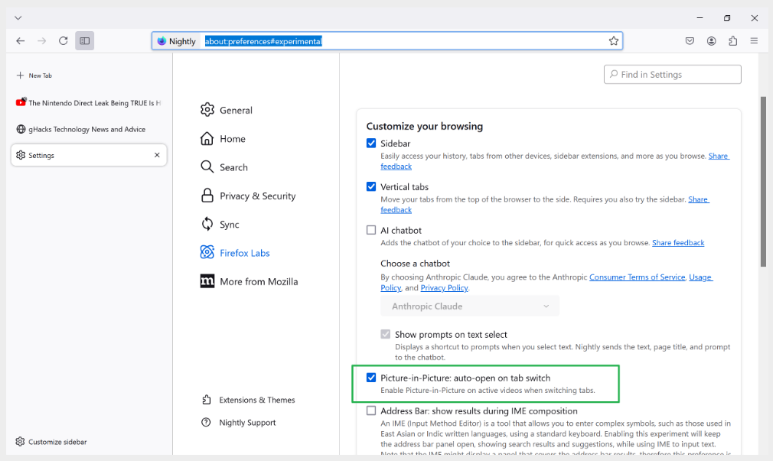
Task: Open the hamburger application menu
Action: (754, 41)
